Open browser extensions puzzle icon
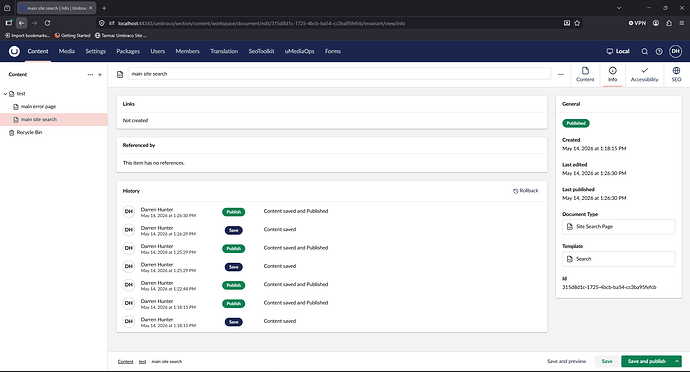 669,23
